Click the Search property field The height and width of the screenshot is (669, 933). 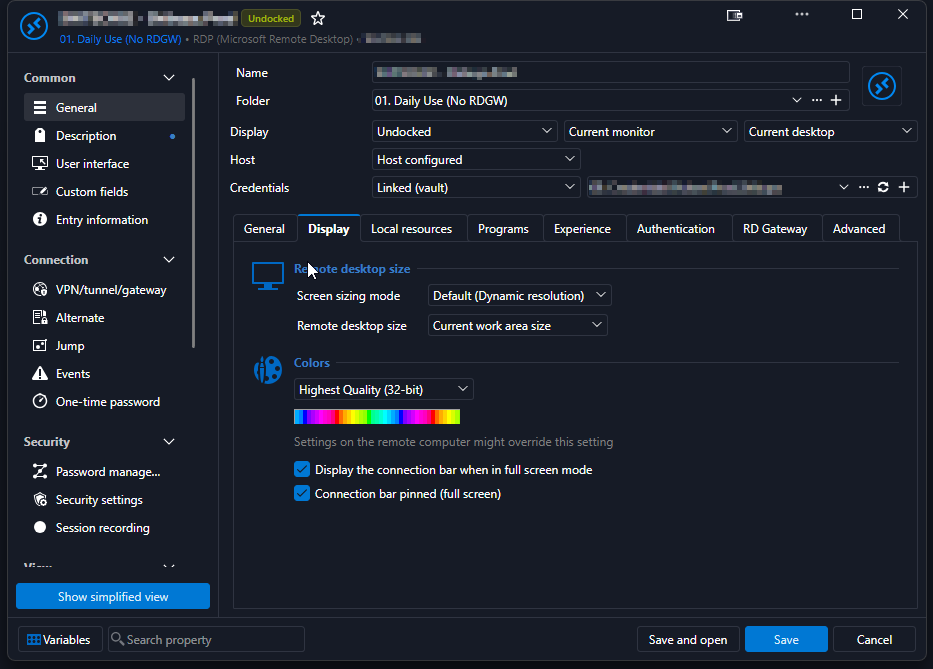pyautogui.click(x=206, y=639)
